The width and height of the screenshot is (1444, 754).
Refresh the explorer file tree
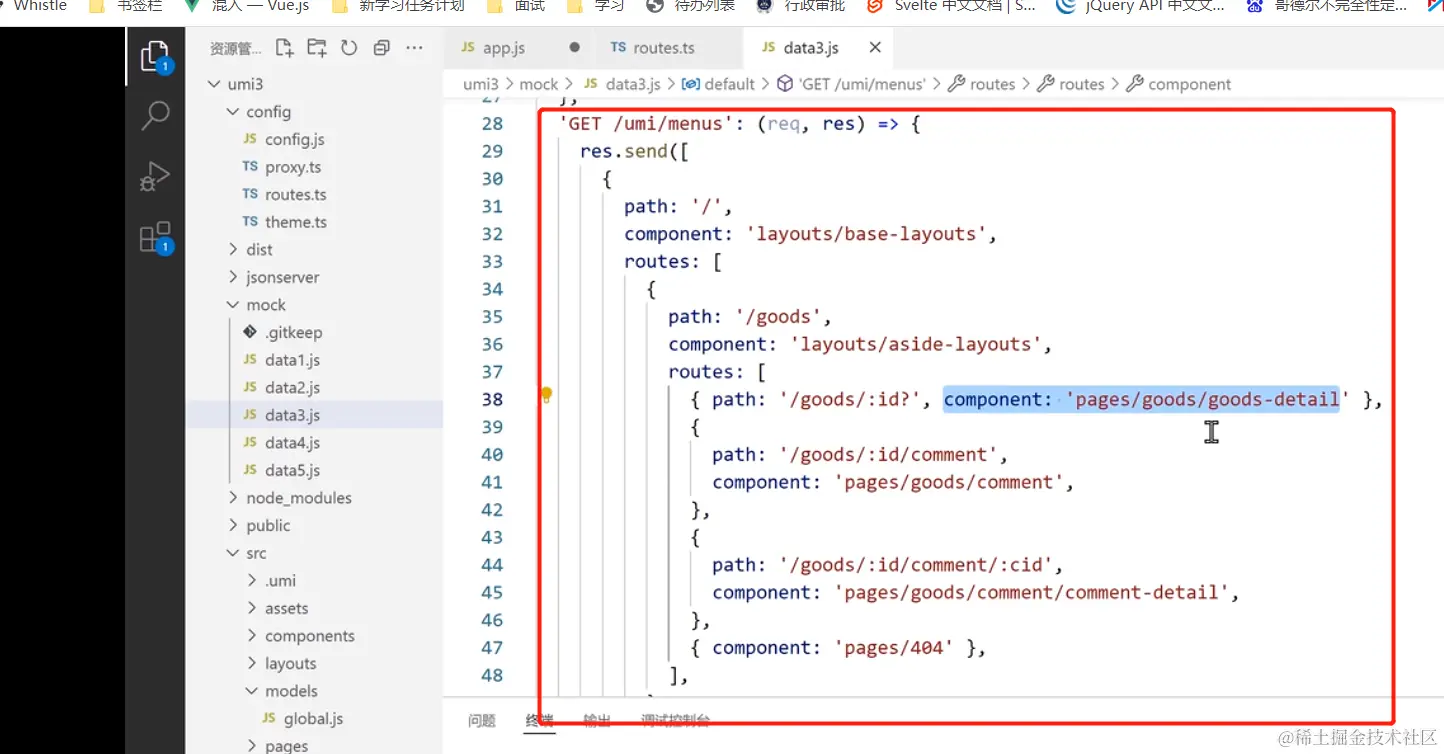click(x=349, y=48)
